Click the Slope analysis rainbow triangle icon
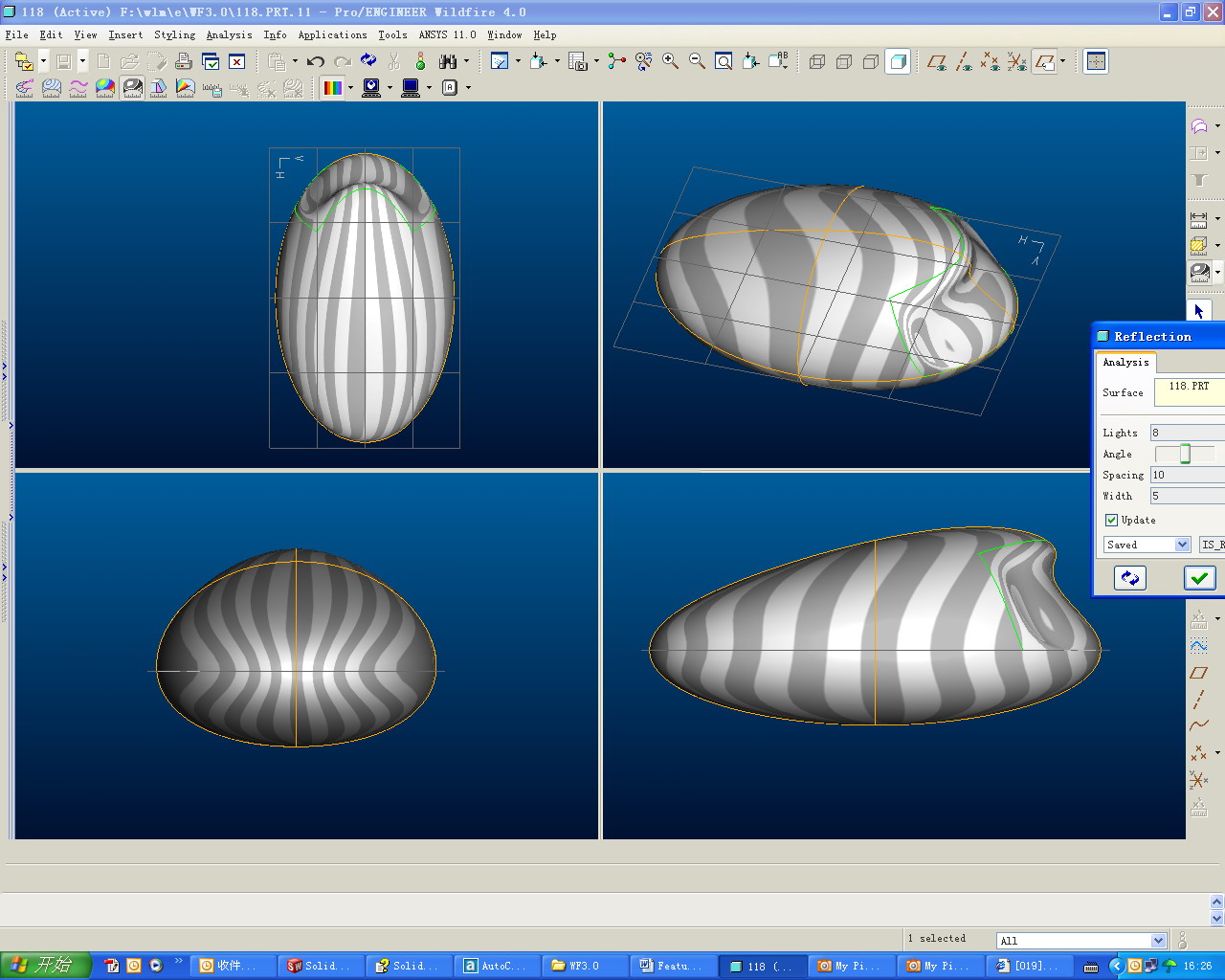 coord(186,88)
